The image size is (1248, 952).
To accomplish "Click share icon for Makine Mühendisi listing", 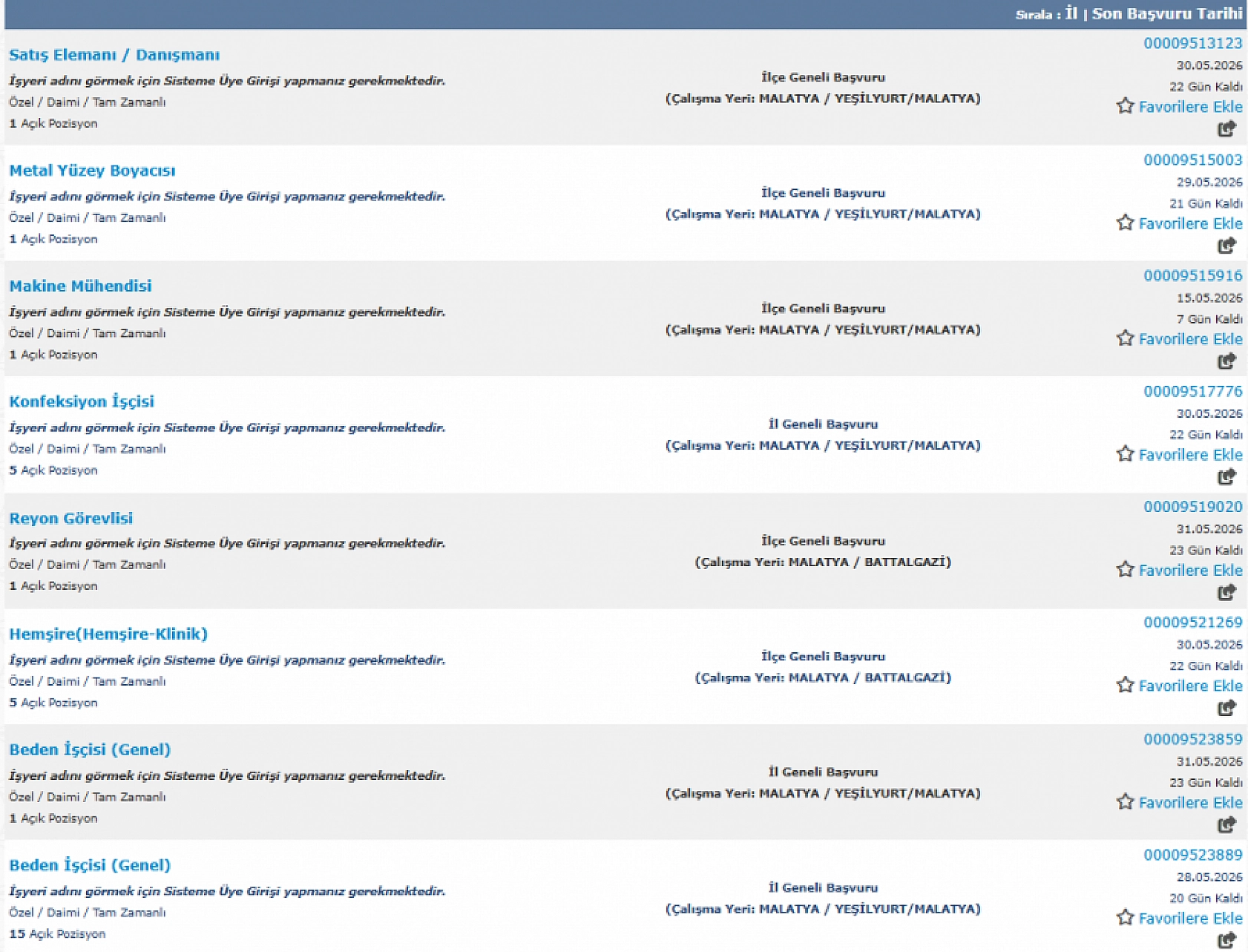I will pyautogui.click(x=1226, y=361).
